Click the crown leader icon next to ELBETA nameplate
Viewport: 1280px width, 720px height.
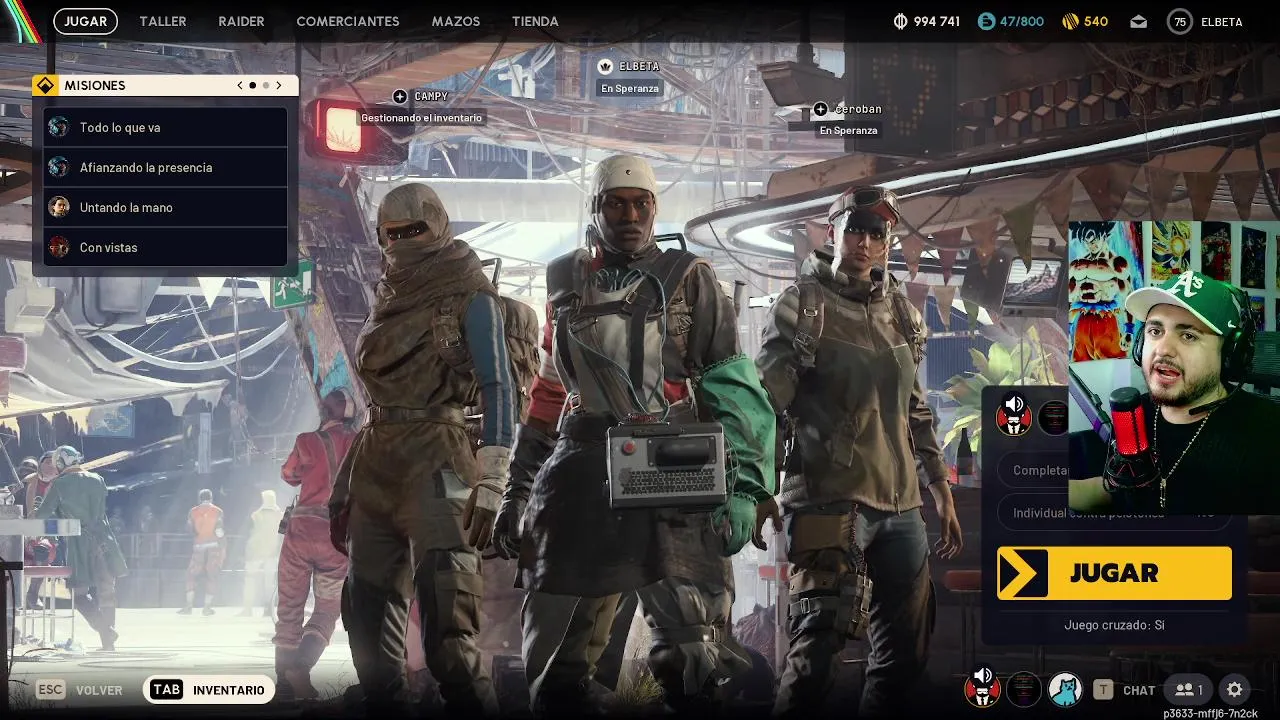click(x=605, y=66)
